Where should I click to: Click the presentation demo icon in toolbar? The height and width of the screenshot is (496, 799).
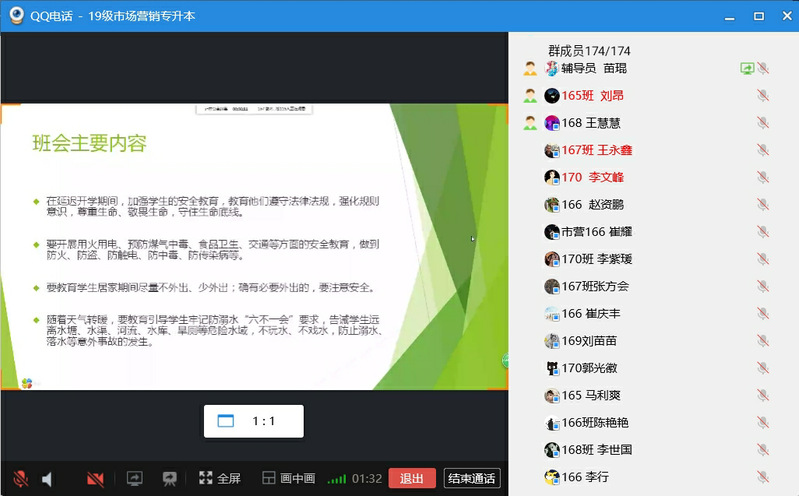click(x=170, y=479)
